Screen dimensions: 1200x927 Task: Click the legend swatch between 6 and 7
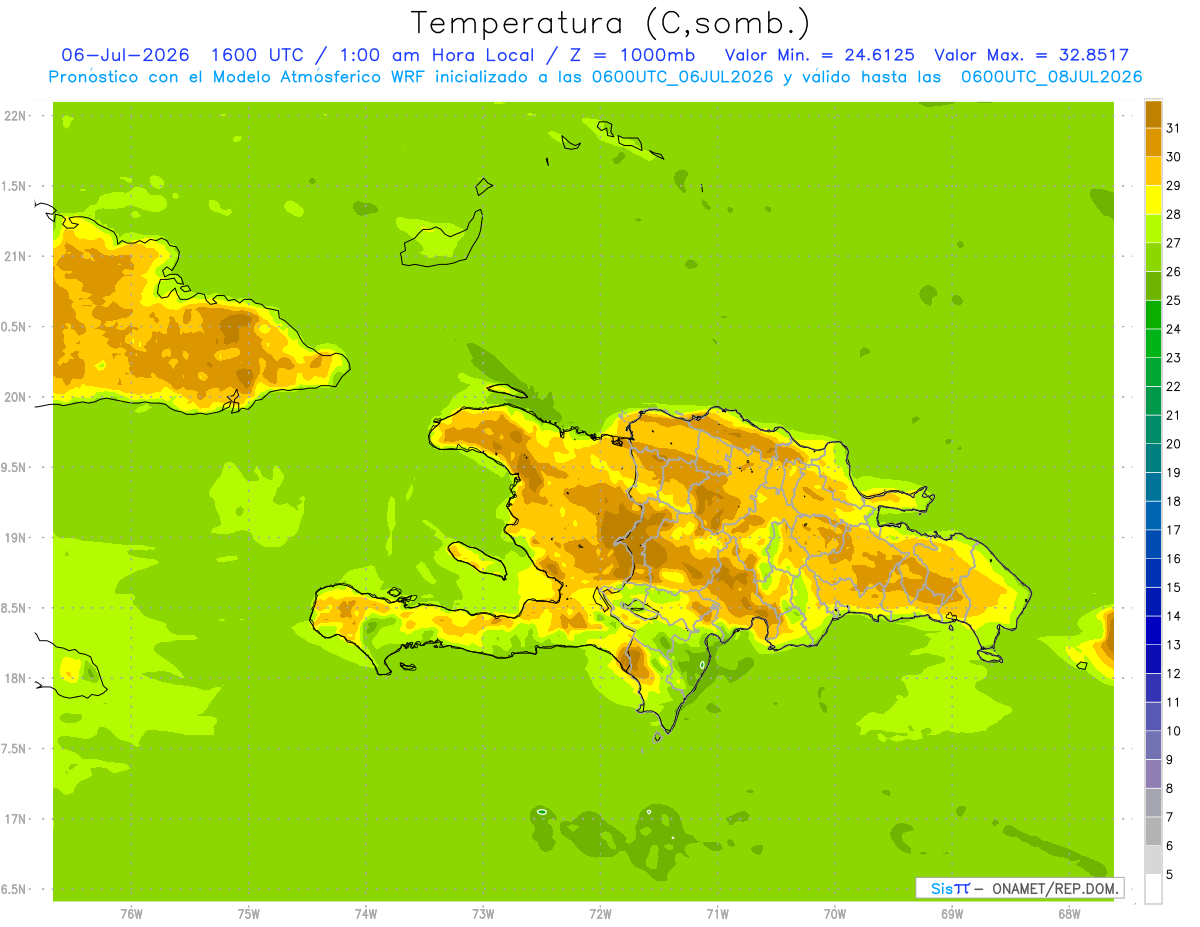1153,830
